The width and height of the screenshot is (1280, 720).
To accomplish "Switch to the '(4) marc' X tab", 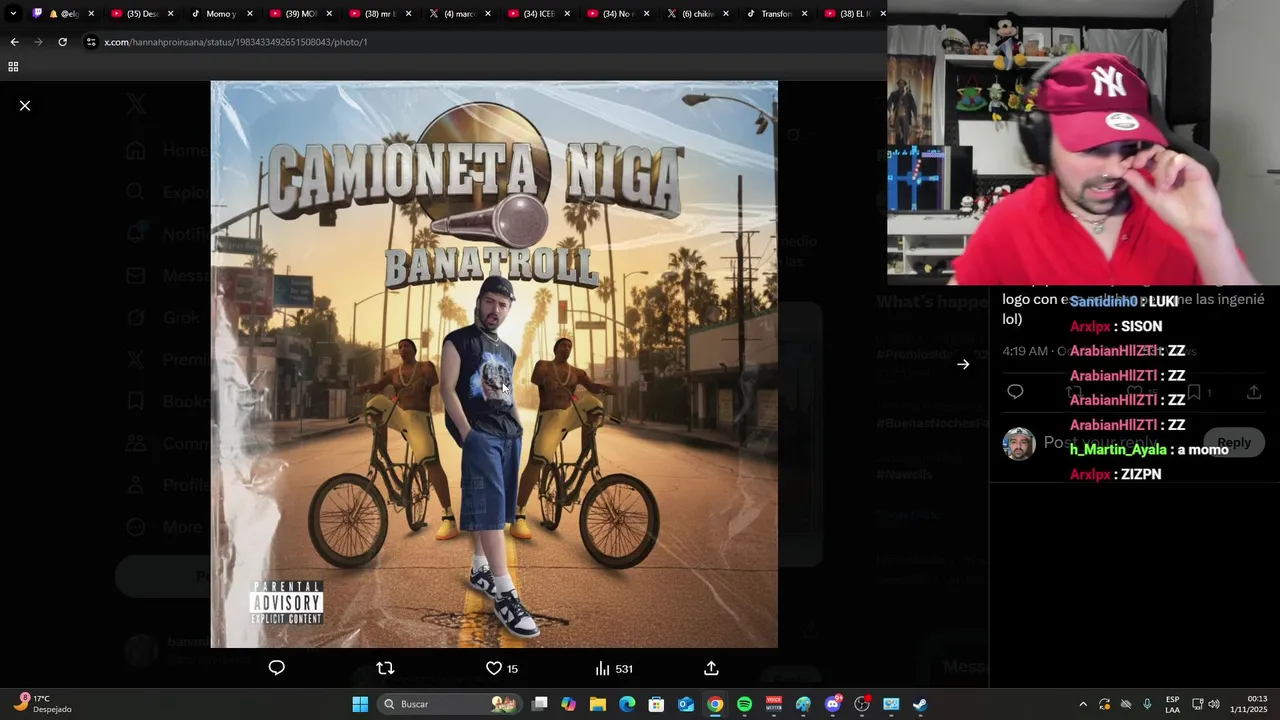I will 458,14.
